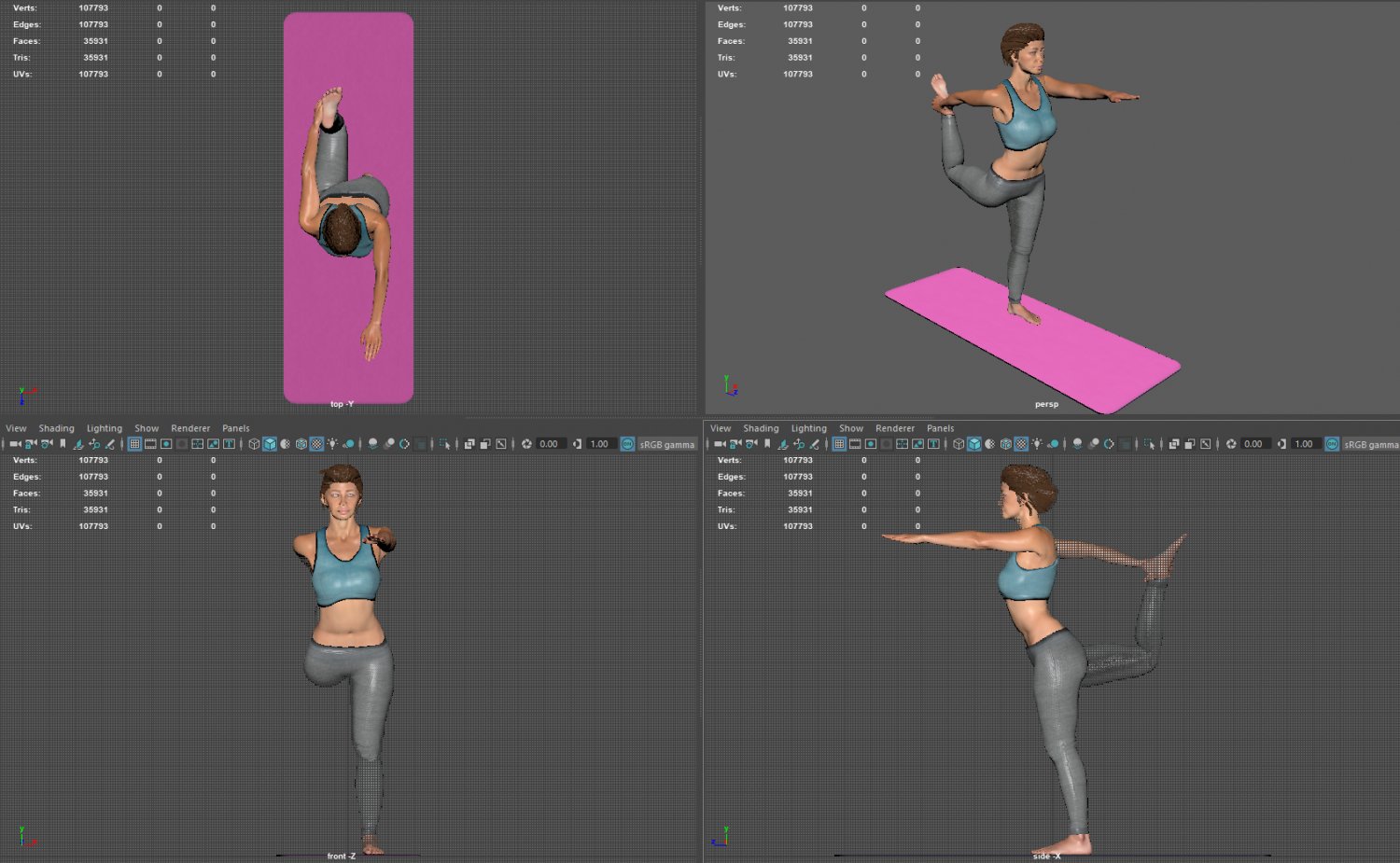The image size is (1400, 863).
Task: Toggle Grid display in front panel toolbar
Action: [134, 444]
